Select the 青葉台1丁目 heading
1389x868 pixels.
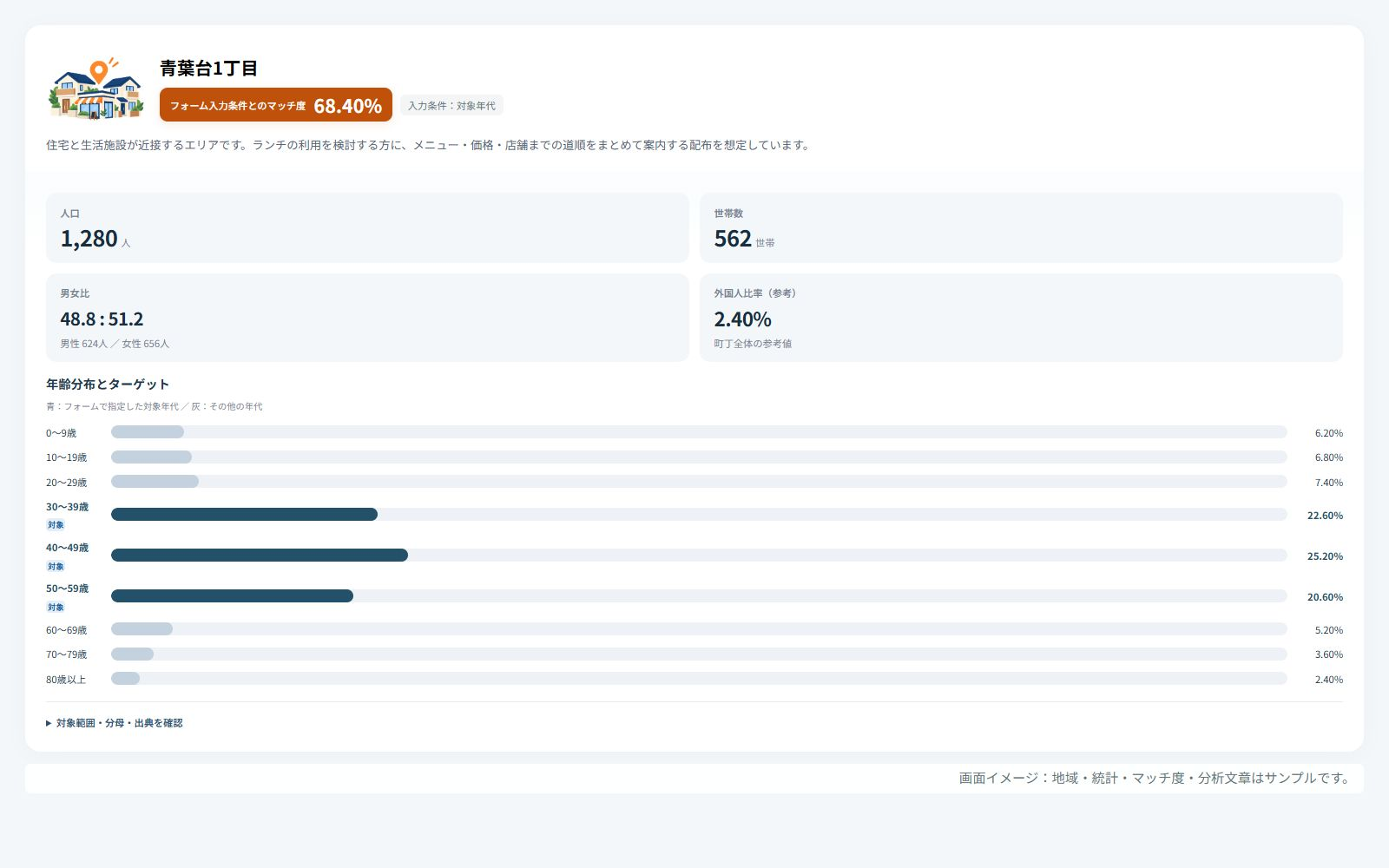point(209,69)
